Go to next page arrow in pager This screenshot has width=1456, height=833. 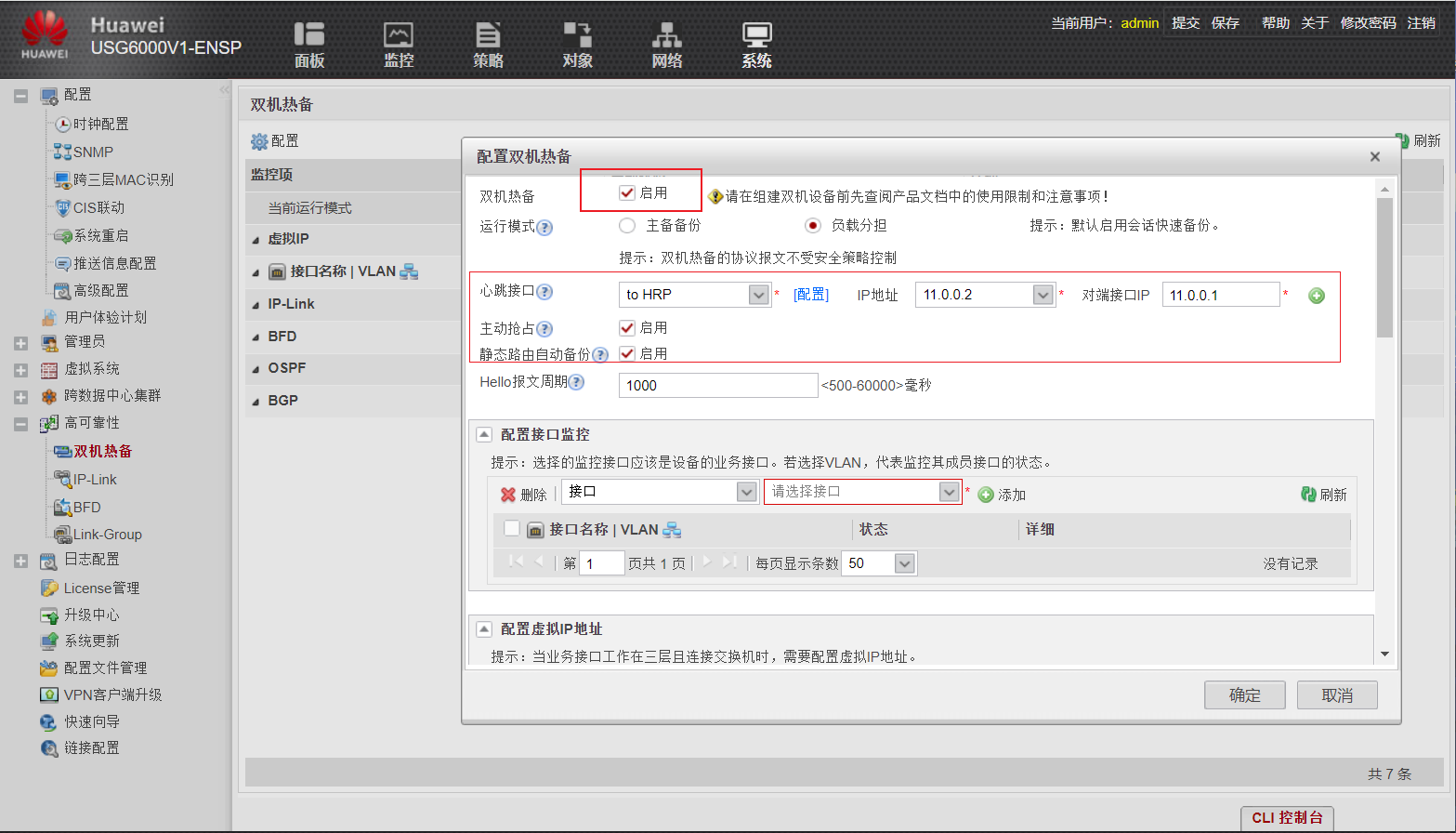coord(706,562)
